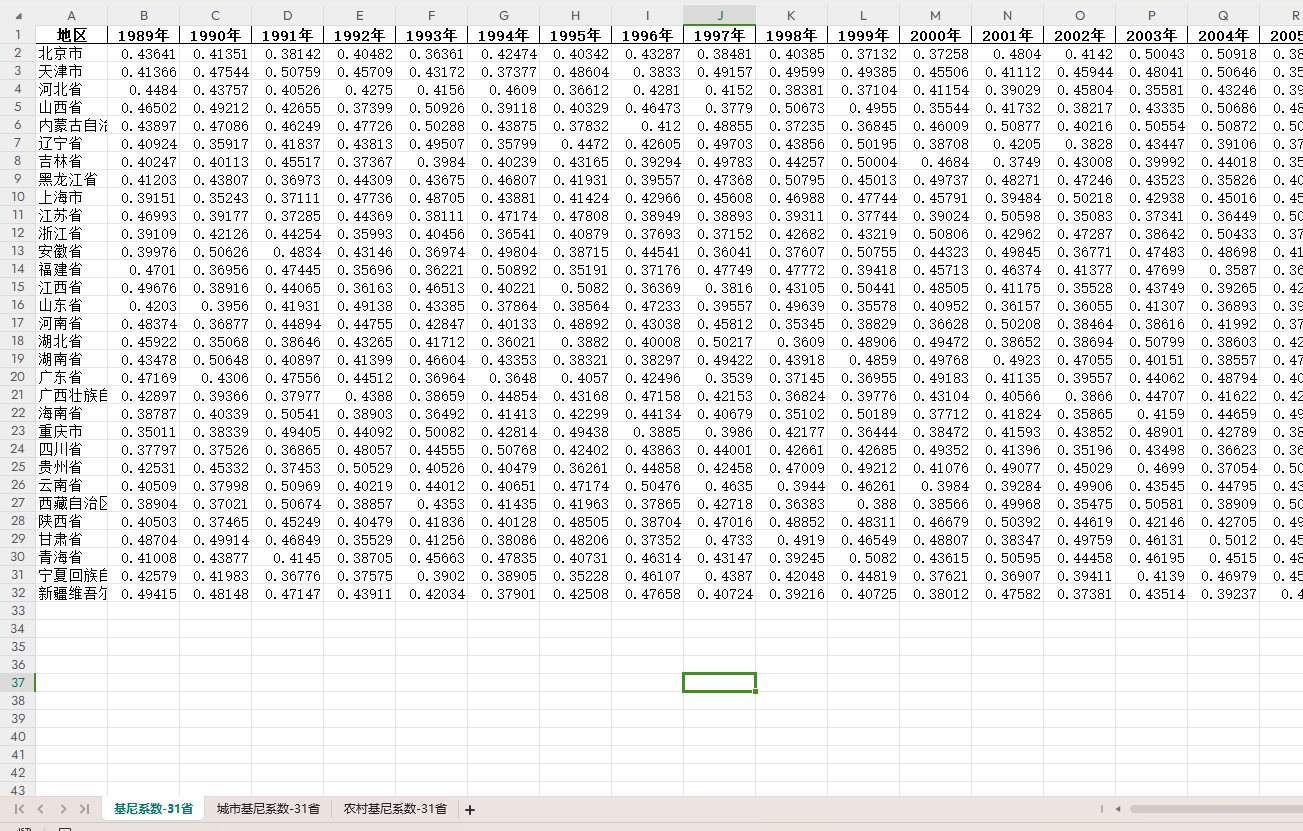Click cell value 0.3648 in 广东省 row

pyautogui.click(x=503, y=376)
